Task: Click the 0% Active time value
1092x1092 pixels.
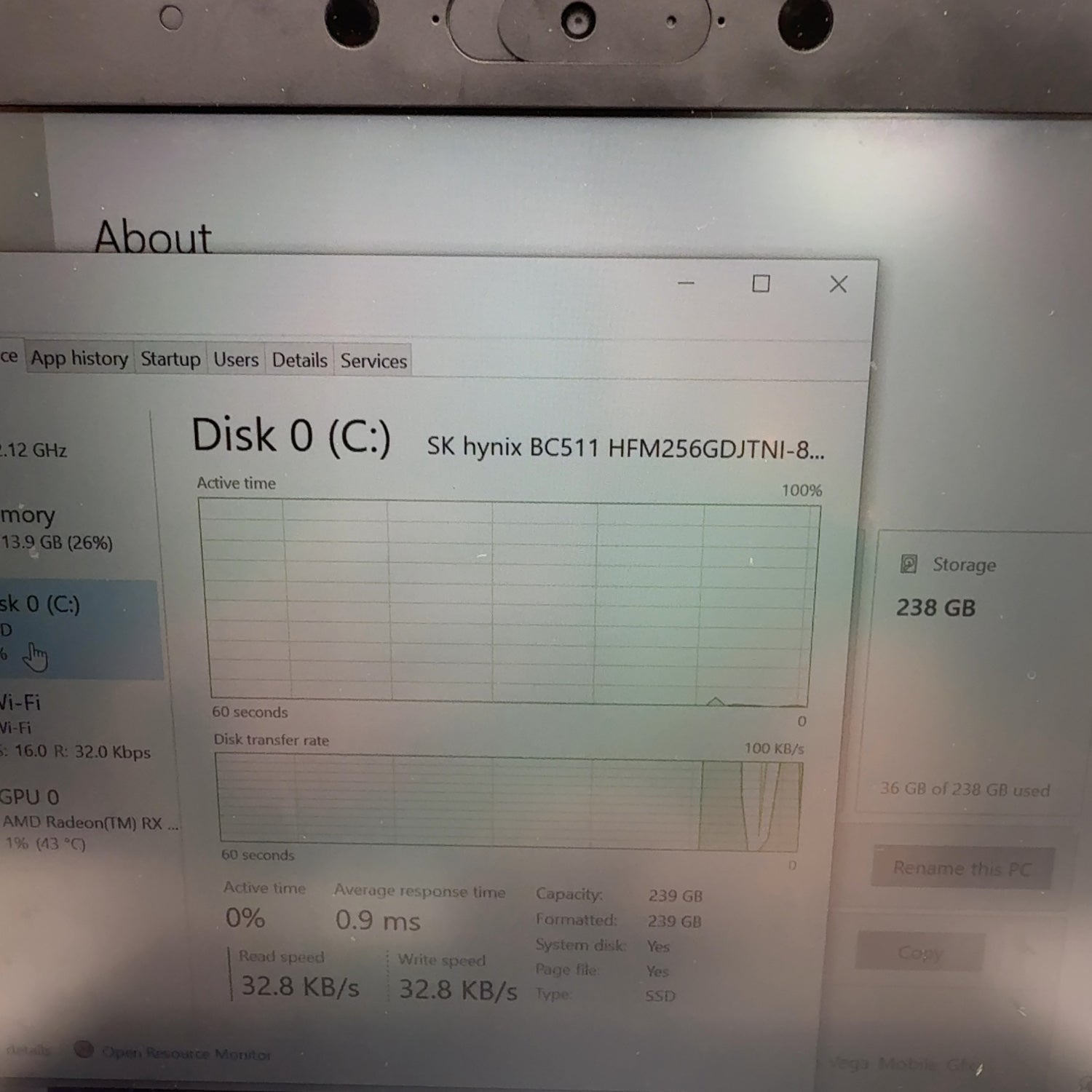Action: tap(245, 918)
